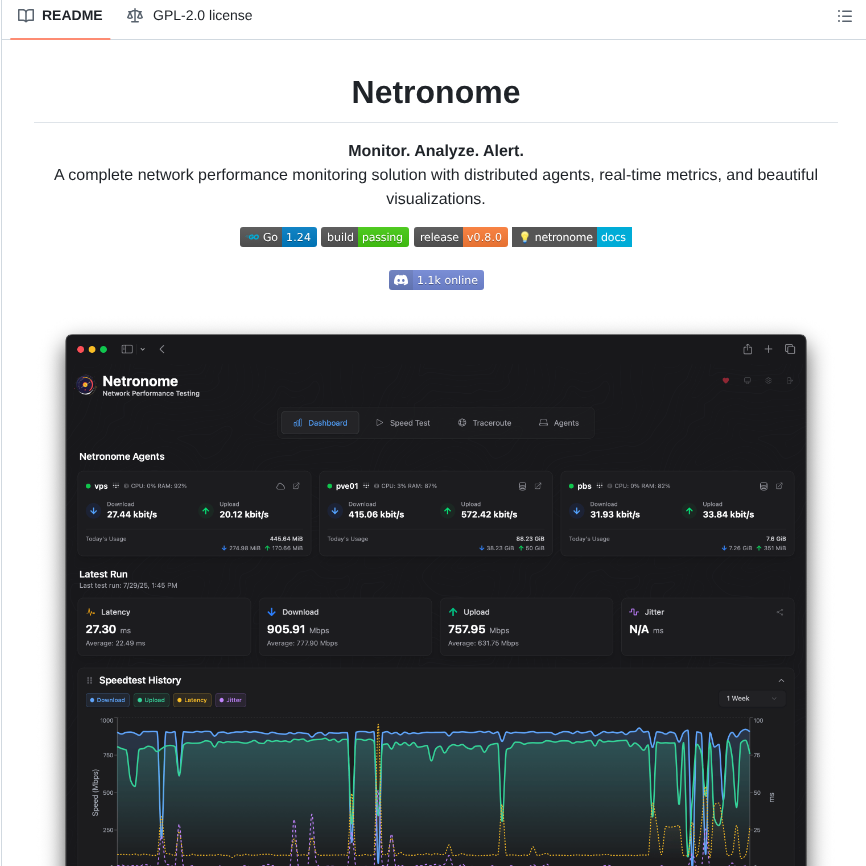The image size is (866, 866).
Task: Collapse the Speedtest History panel
Action: (x=782, y=679)
